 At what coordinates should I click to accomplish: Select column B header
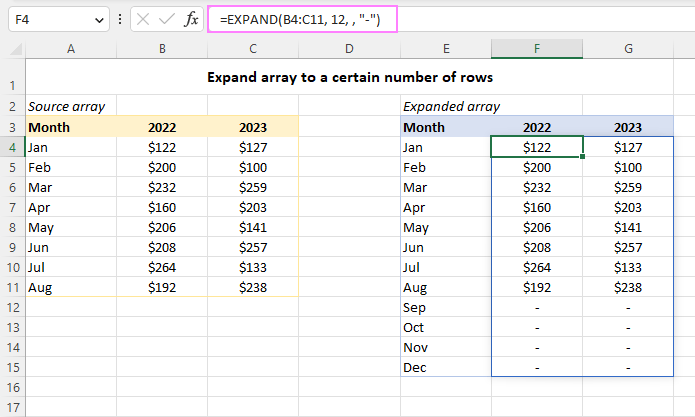pos(162,49)
